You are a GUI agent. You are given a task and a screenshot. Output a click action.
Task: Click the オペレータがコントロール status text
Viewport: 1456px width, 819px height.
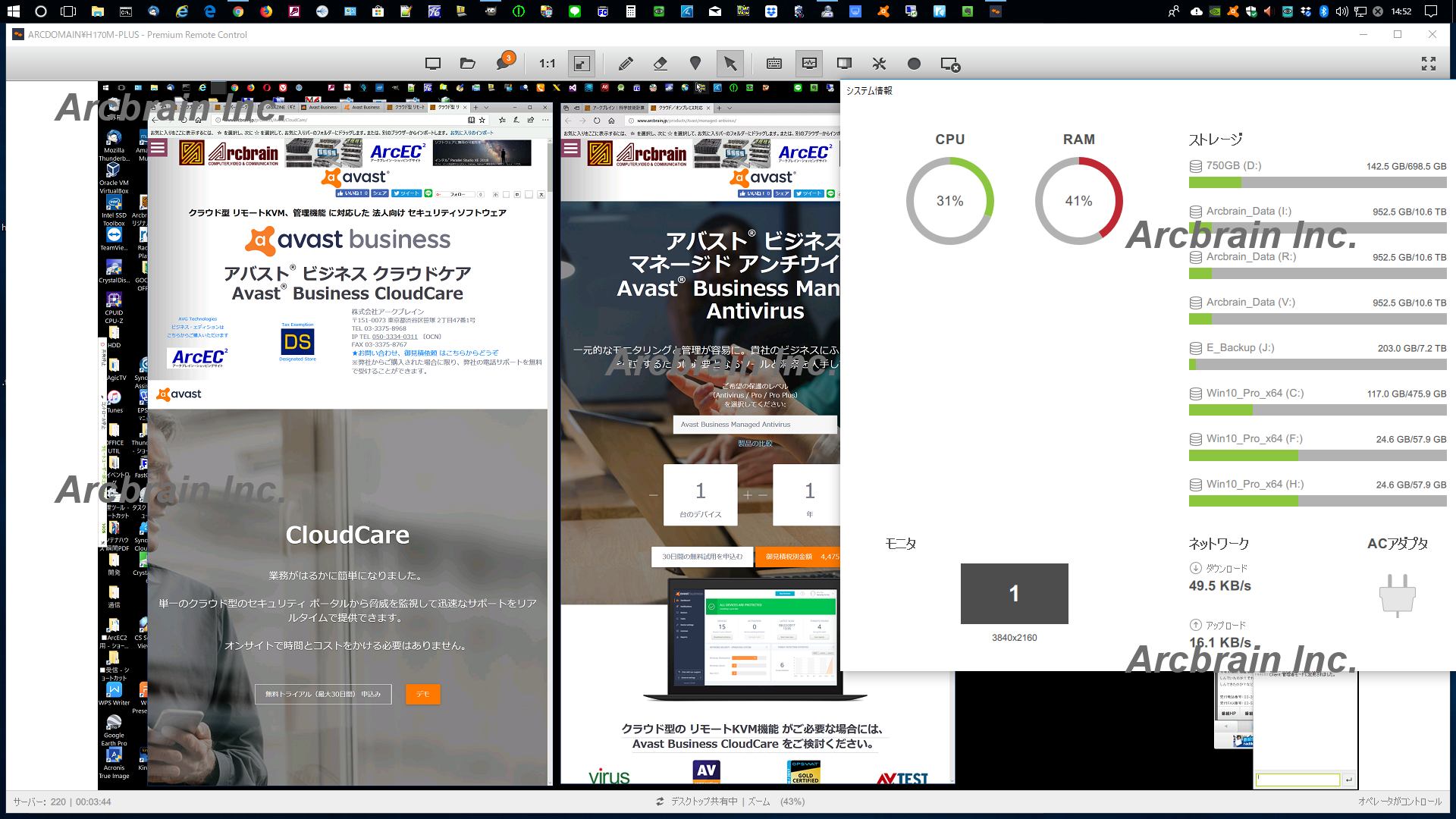tap(1400, 802)
